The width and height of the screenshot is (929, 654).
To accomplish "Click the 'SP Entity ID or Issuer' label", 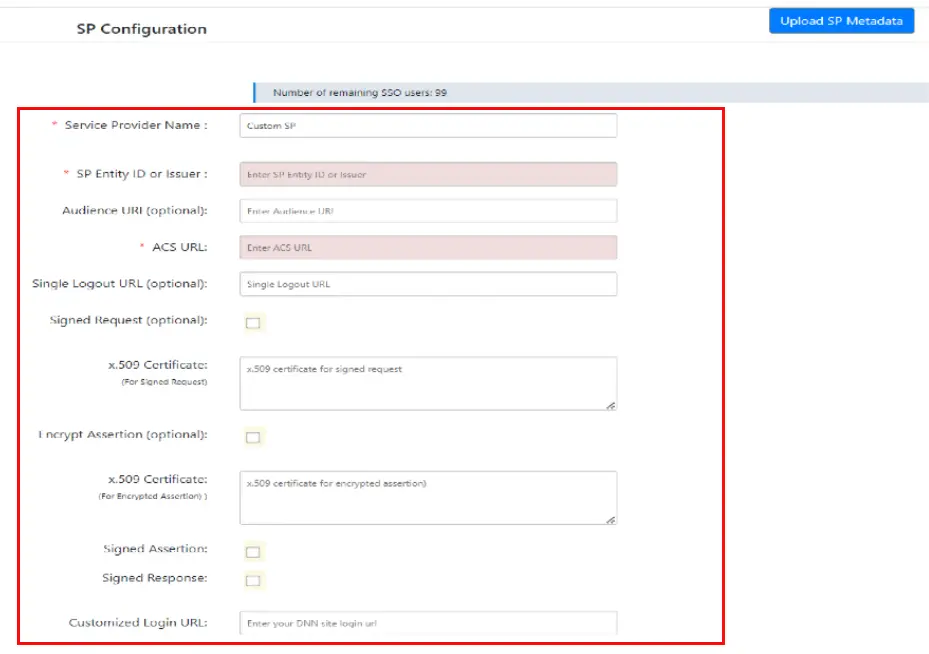I will (x=142, y=174).
